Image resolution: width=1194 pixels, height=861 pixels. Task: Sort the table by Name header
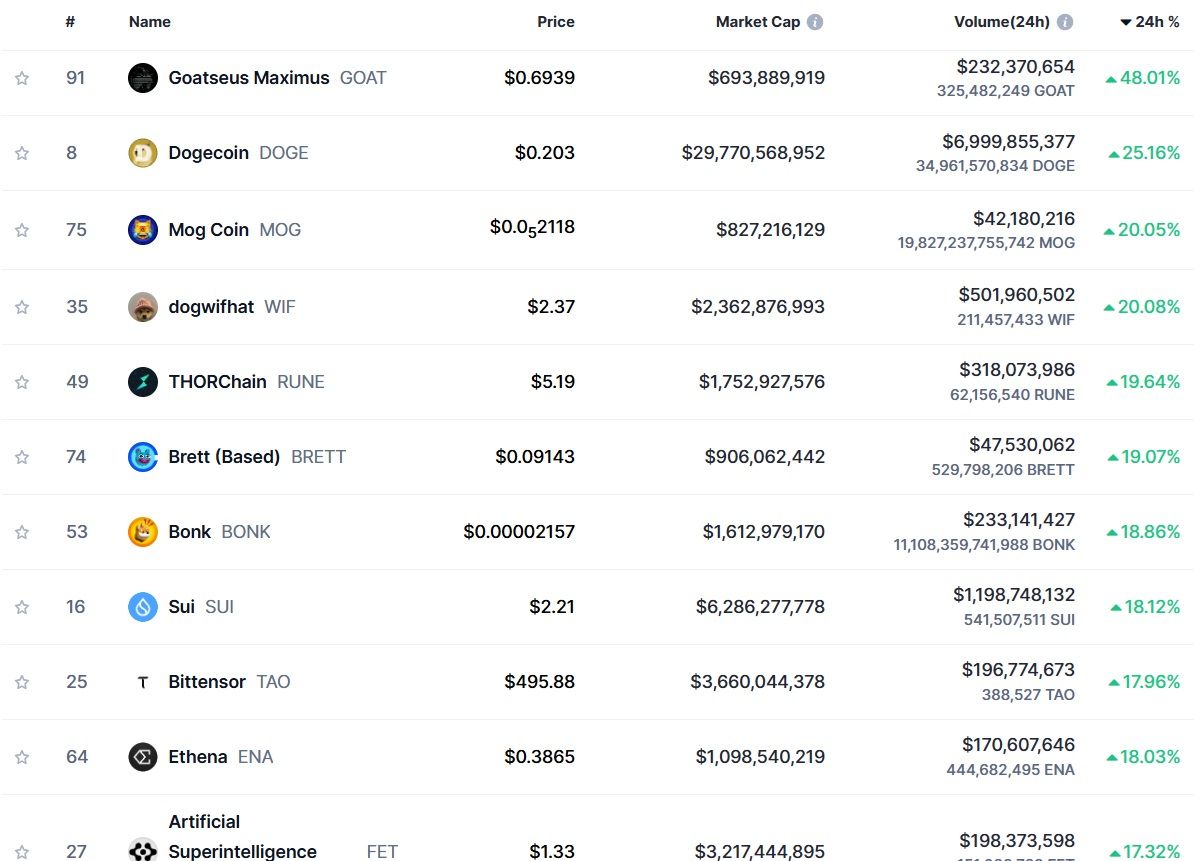coord(150,22)
